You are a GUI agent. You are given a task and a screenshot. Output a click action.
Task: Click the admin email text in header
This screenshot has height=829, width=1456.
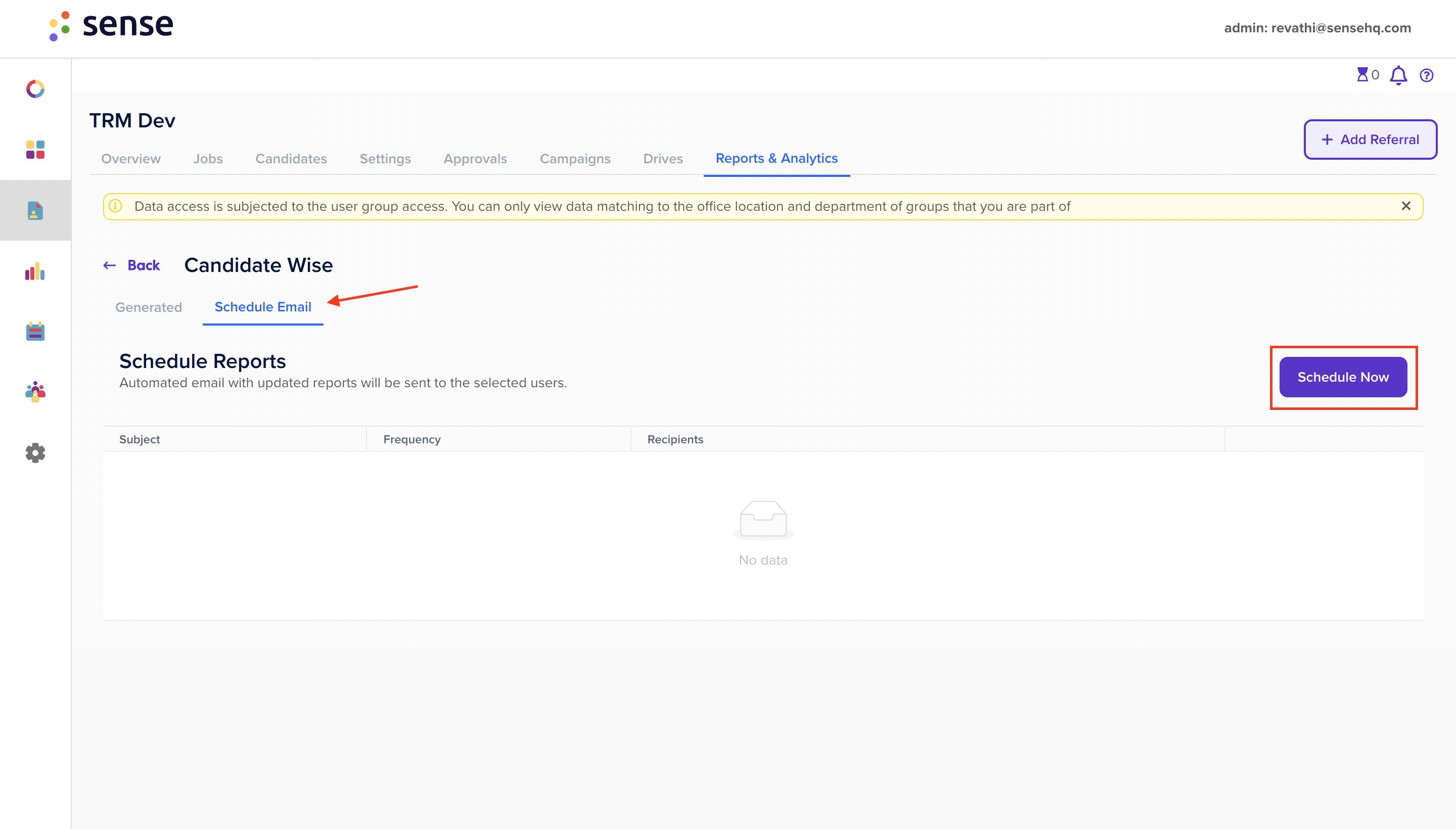pyautogui.click(x=1317, y=28)
